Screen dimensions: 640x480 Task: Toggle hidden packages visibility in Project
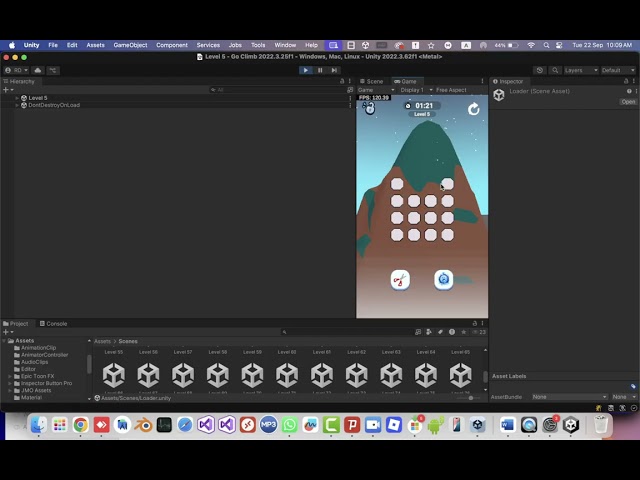[x=479, y=332]
